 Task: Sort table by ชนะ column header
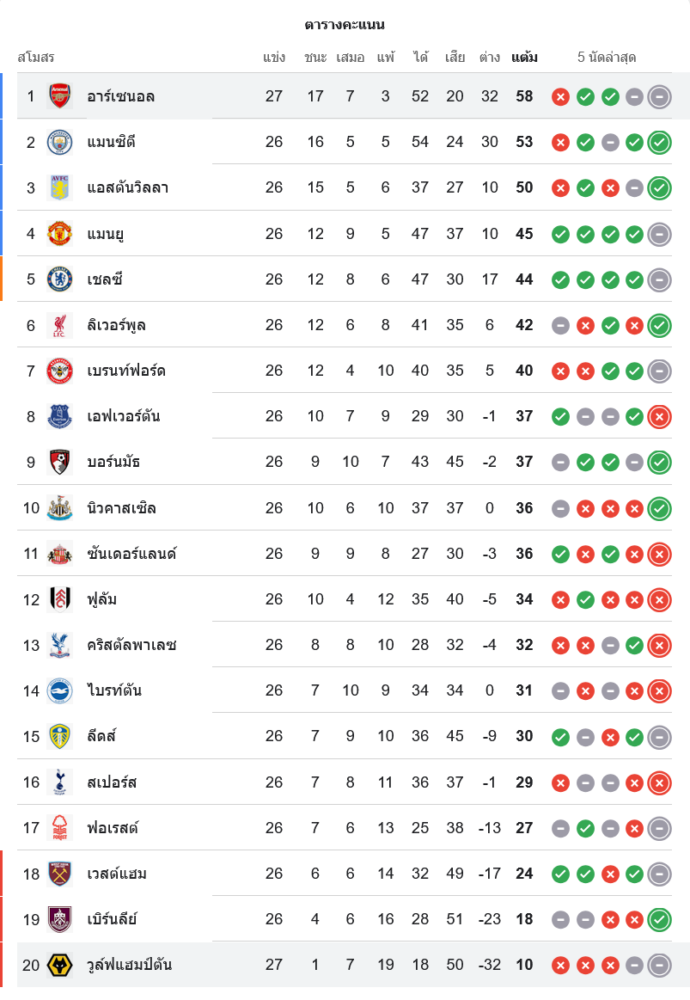point(316,57)
